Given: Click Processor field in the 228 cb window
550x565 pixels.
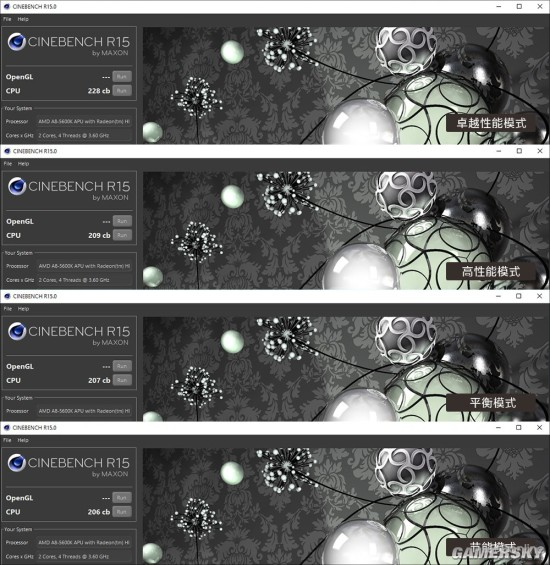Looking at the screenshot, I should (x=84, y=121).
